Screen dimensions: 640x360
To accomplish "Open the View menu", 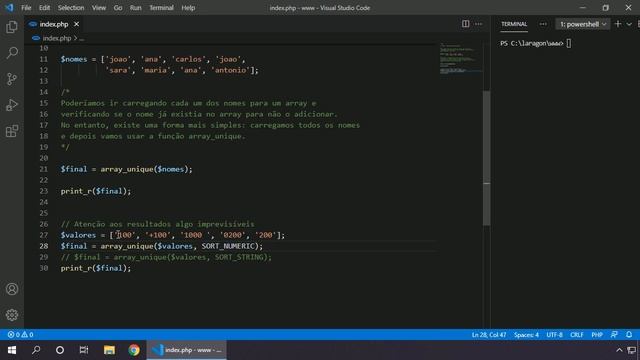I will pos(98,8).
